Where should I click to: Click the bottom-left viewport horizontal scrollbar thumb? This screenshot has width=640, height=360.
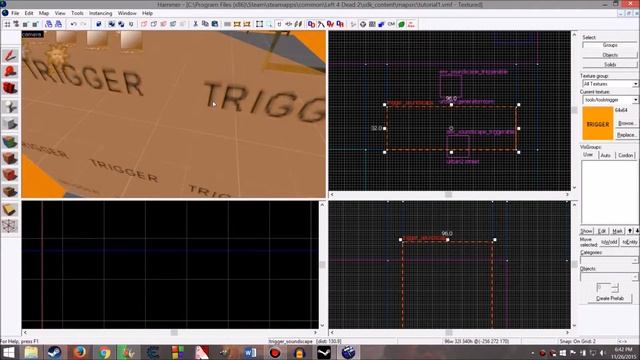(x=174, y=333)
